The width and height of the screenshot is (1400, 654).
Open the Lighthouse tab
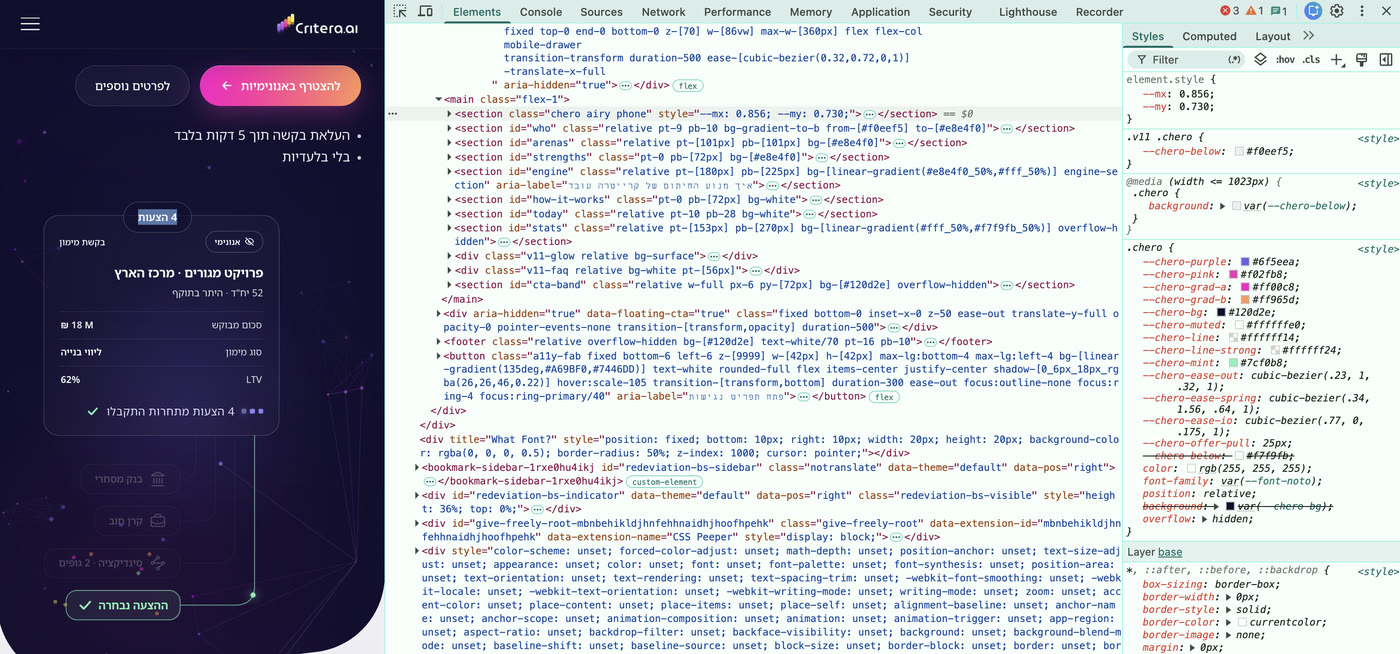[x=1028, y=12]
